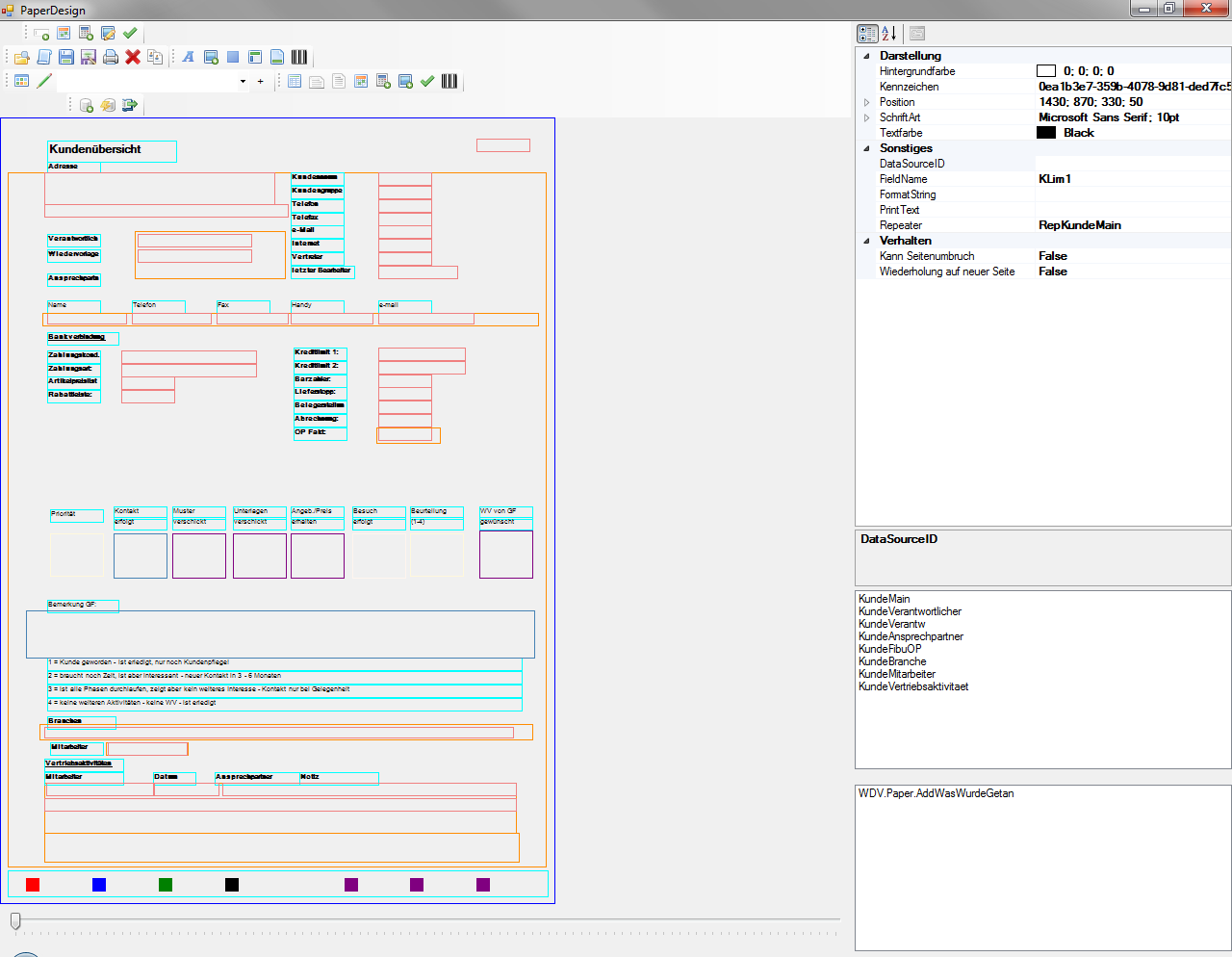Collapse the Darstellung category
The height and width of the screenshot is (957, 1232).
pos(866,56)
